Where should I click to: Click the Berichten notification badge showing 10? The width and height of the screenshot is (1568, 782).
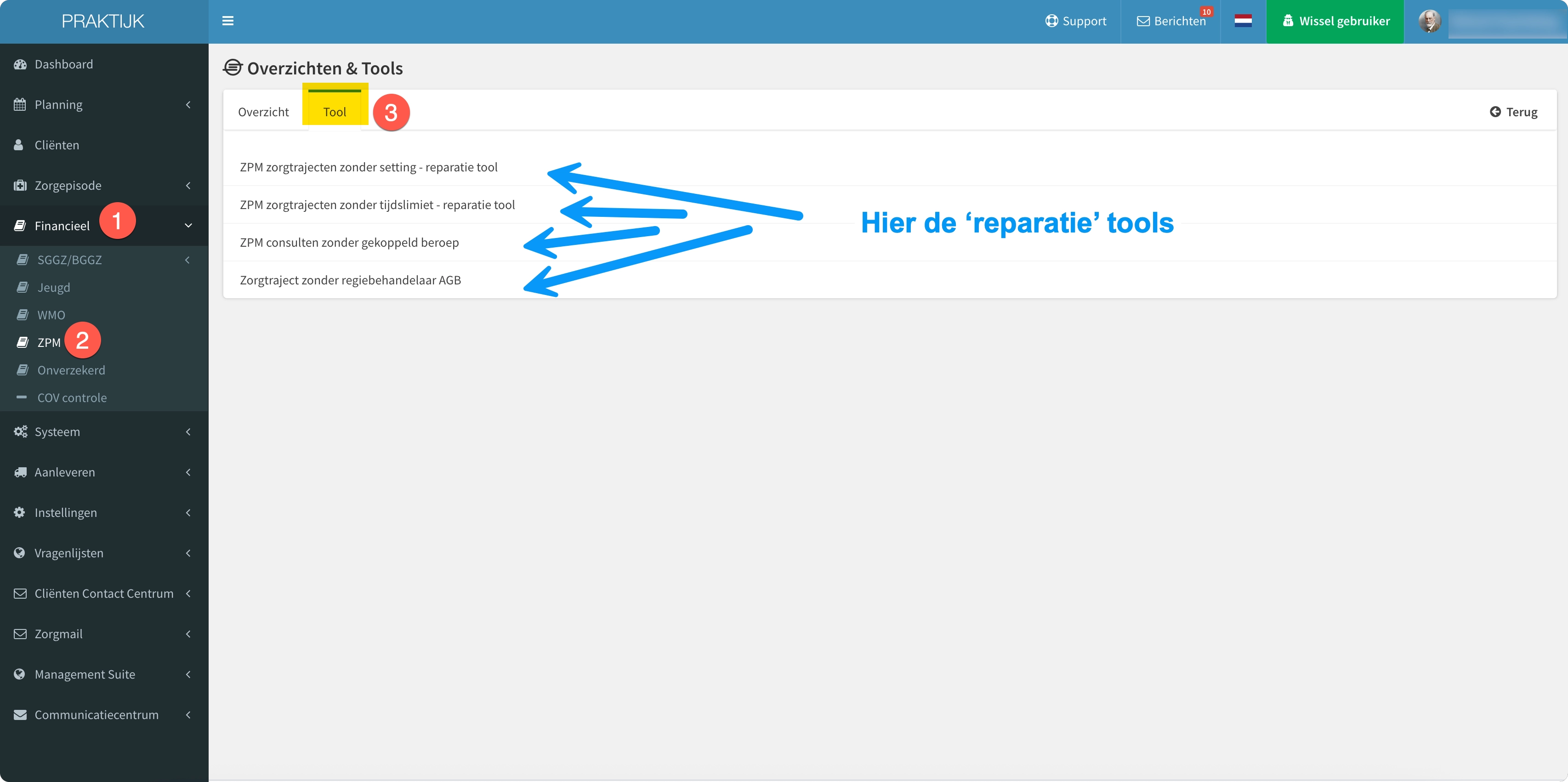(x=1206, y=11)
